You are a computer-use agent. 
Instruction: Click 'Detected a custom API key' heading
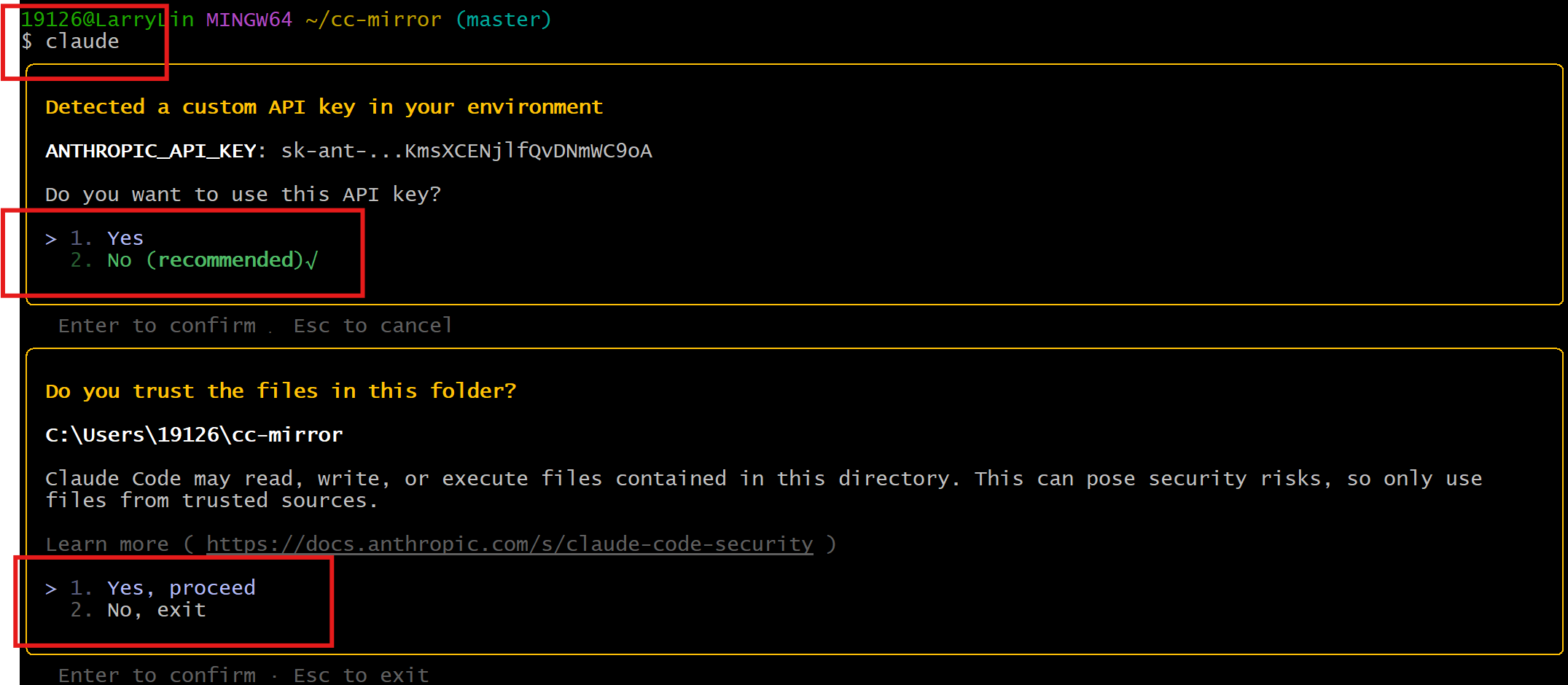(324, 107)
